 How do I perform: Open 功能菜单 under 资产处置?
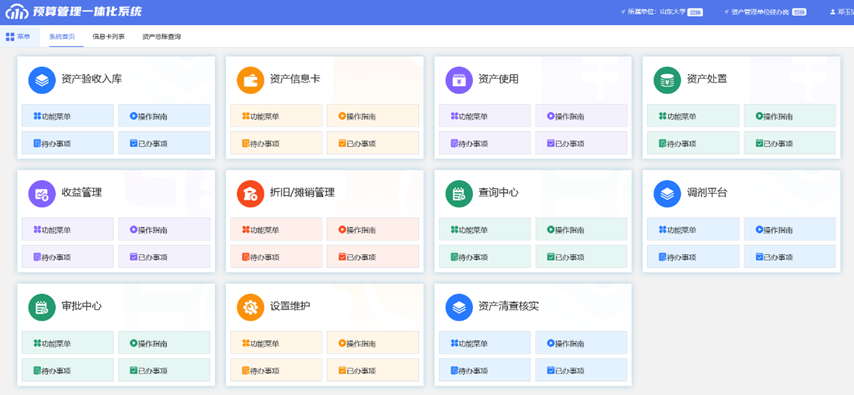coord(693,116)
